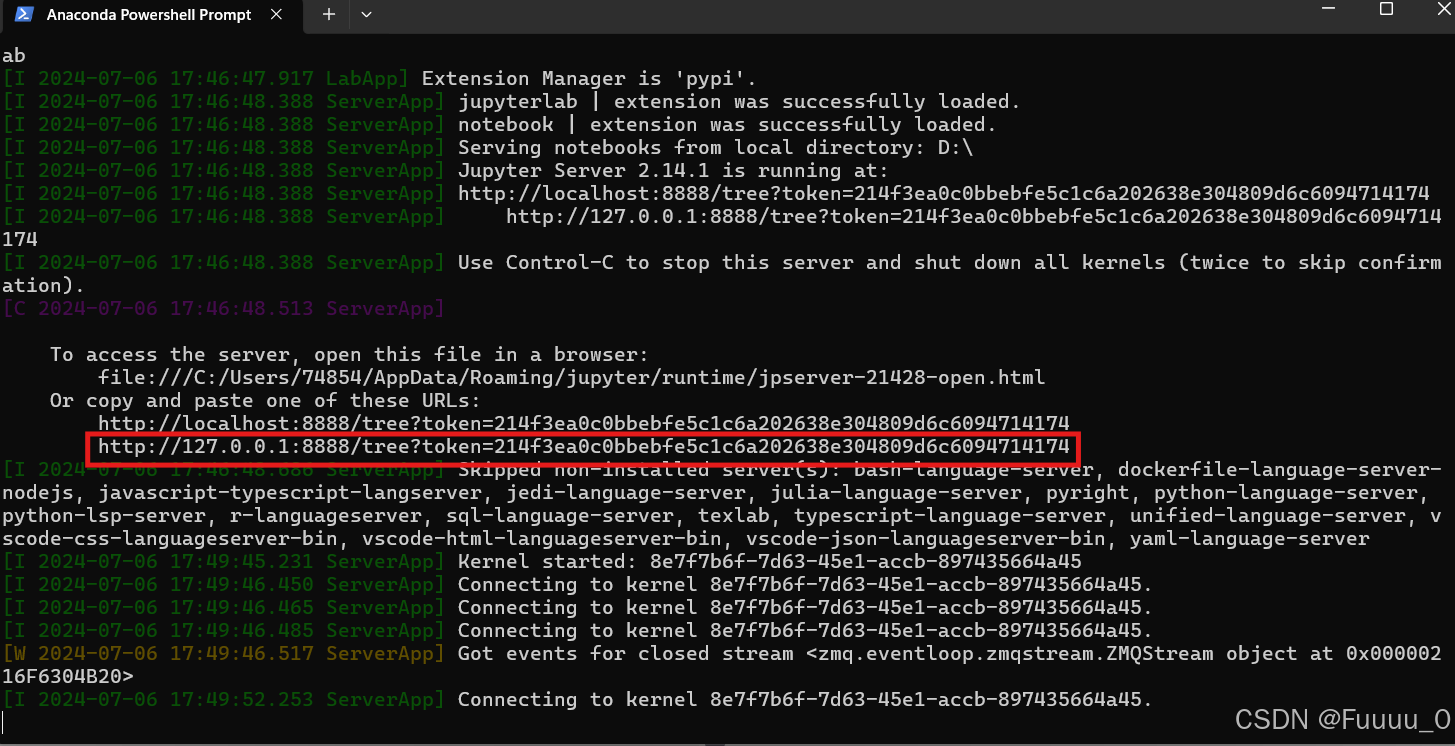
Task: Click "notebook | extension was successfully loaded."
Action: [x=727, y=124]
